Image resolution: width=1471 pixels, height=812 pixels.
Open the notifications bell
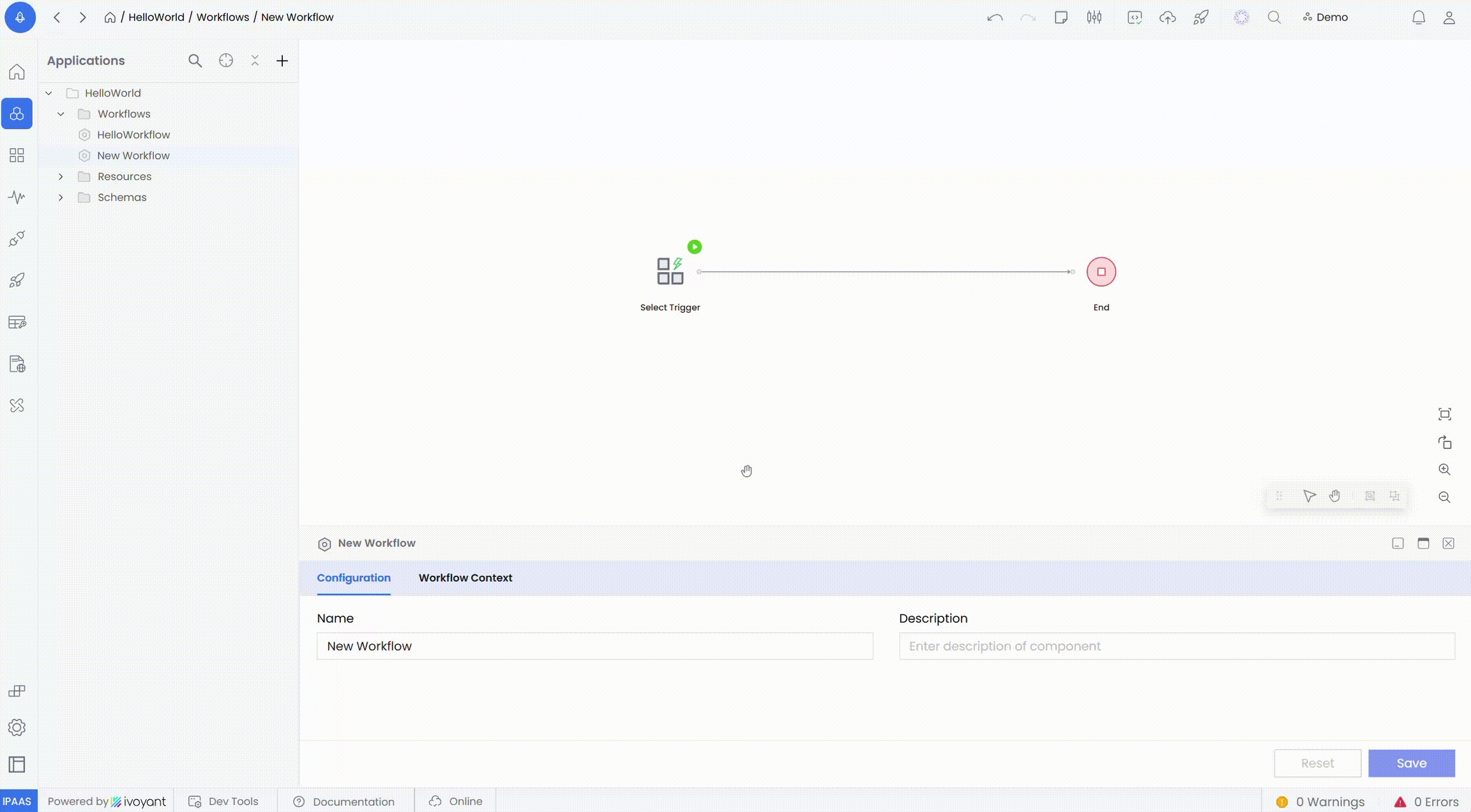pos(1418,18)
